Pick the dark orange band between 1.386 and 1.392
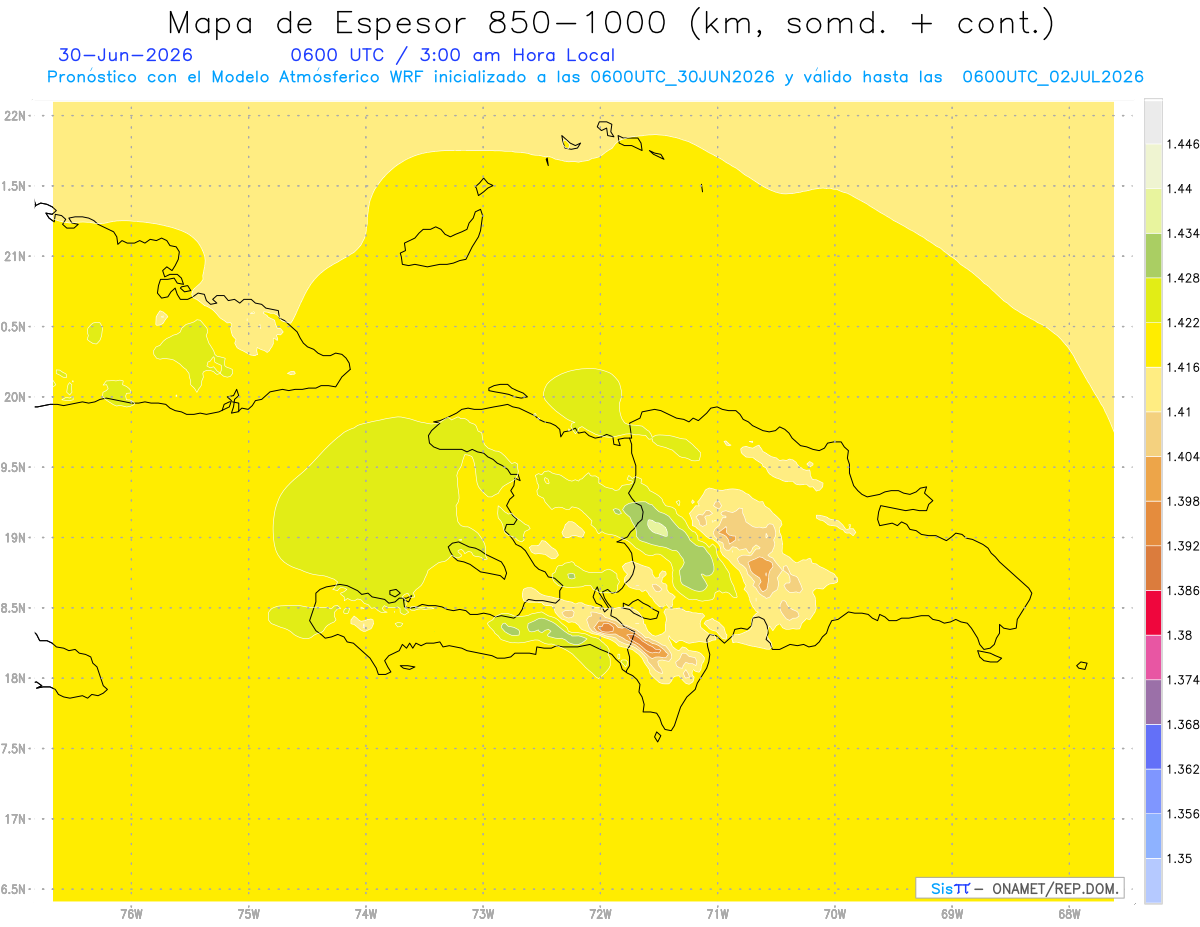This screenshot has width=1200, height=927. click(1153, 568)
